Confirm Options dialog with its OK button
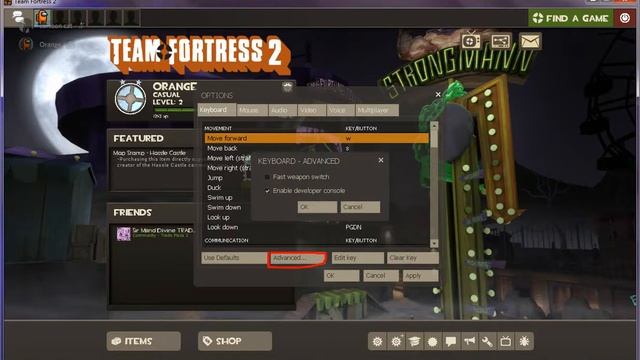This screenshot has height=360, width=640. pyautogui.click(x=342, y=276)
